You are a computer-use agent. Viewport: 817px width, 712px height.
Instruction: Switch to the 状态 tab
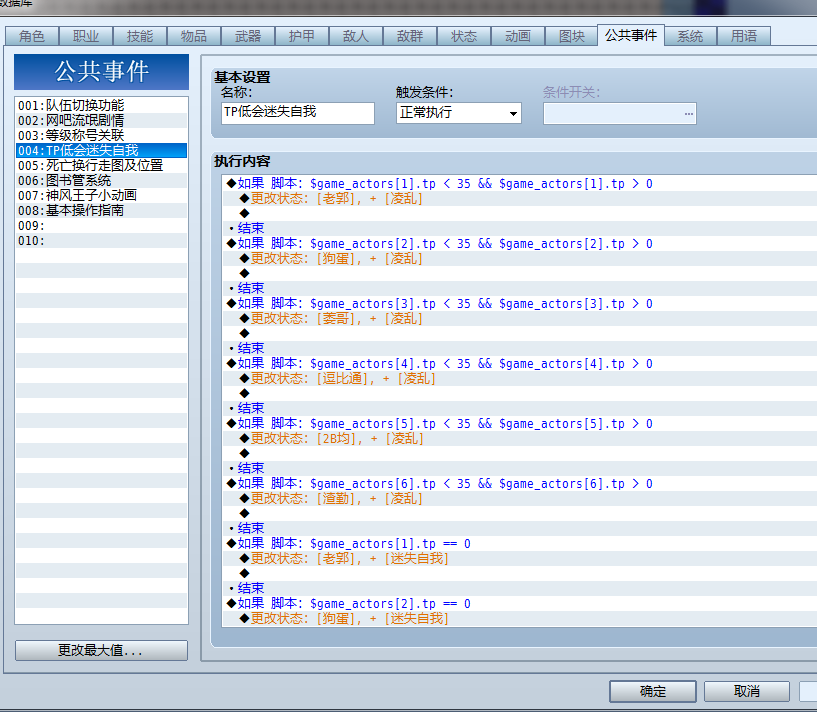pyautogui.click(x=464, y=36)
